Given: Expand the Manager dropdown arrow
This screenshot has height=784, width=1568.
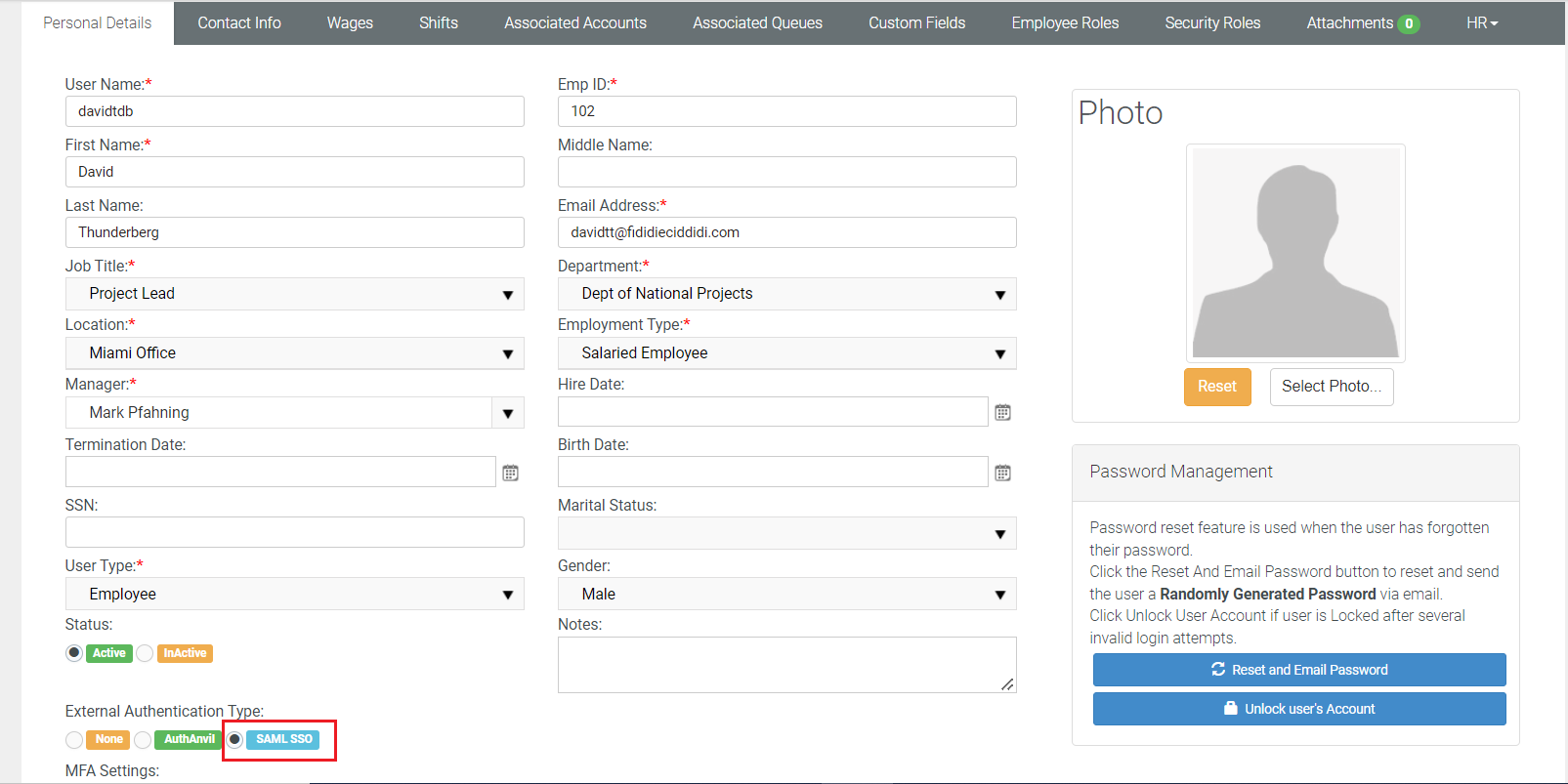Looking at the screenshot, I should click(508, 413).
